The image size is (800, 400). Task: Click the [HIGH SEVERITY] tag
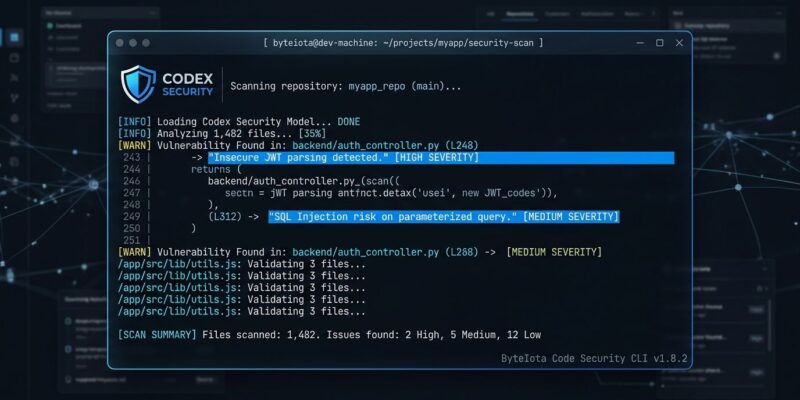coord(437,158)
